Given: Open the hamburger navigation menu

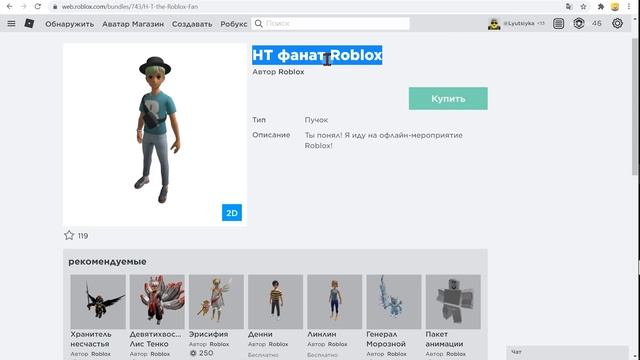Looking at the screenshot, I should [11, 24].
